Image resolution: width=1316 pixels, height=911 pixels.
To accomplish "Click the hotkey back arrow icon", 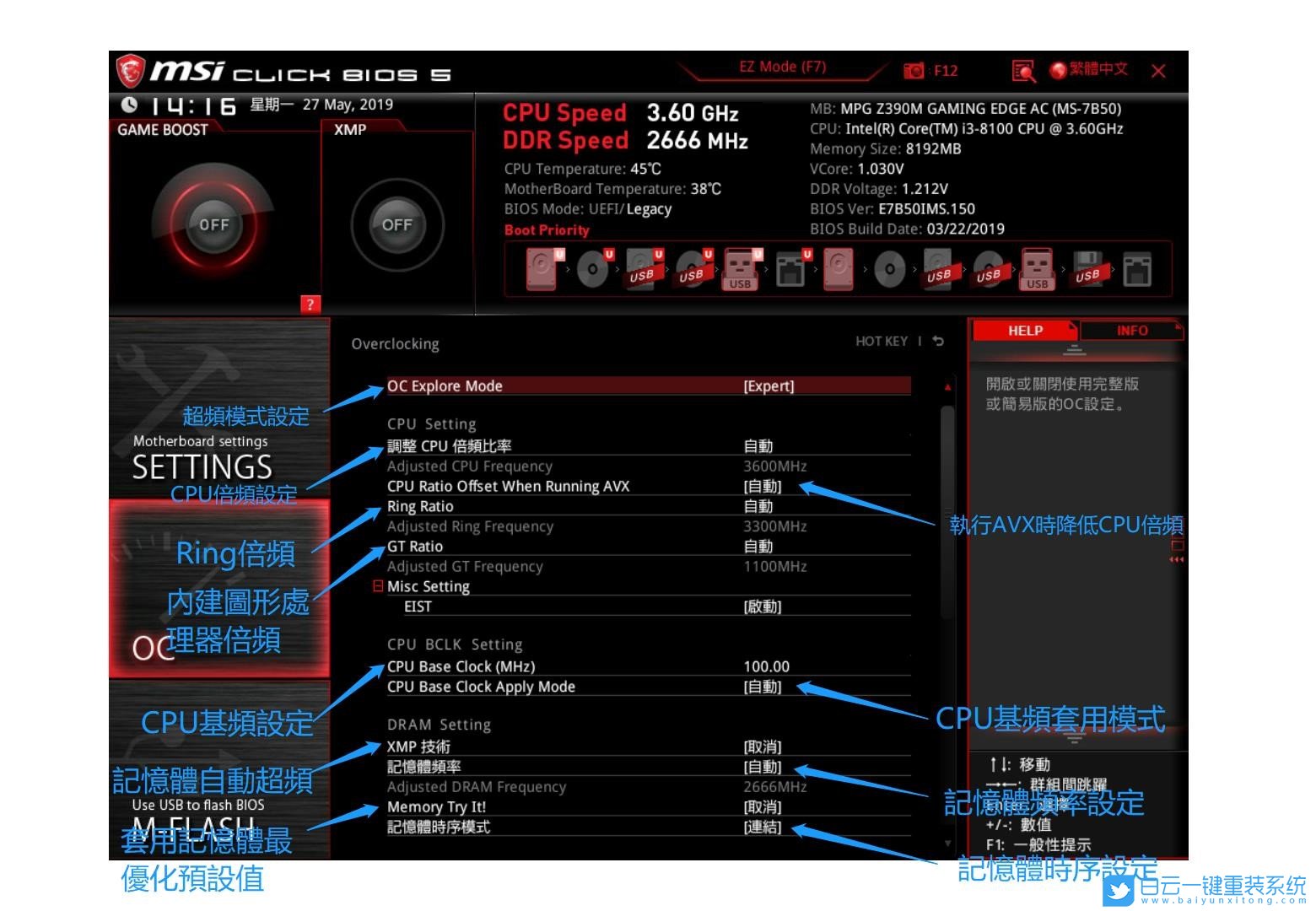I will [x=938, y=342].
